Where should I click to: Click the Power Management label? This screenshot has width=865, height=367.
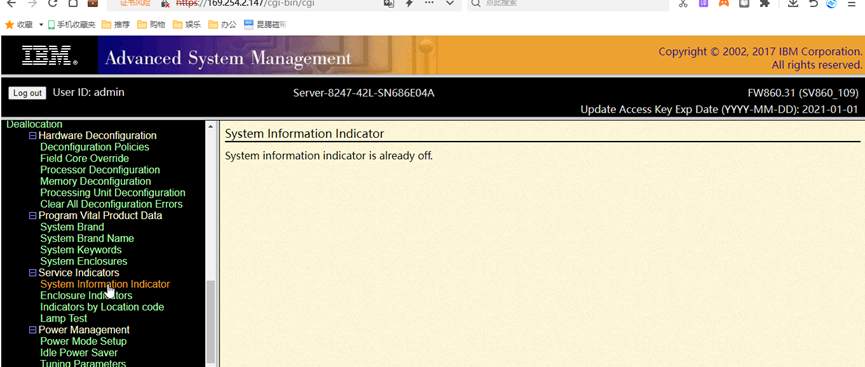(84, 330)
